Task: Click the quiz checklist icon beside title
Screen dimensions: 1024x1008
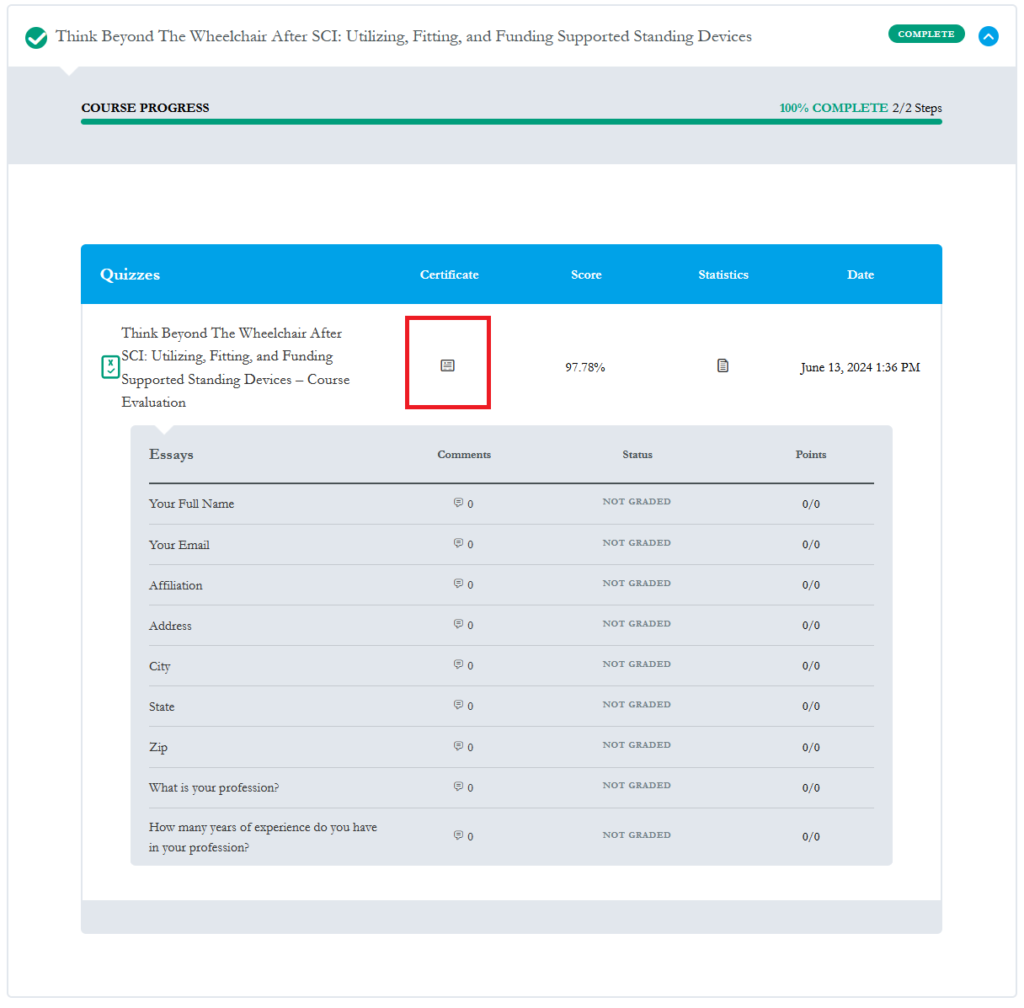Action: pyautogui.click(x=110, y=367)
